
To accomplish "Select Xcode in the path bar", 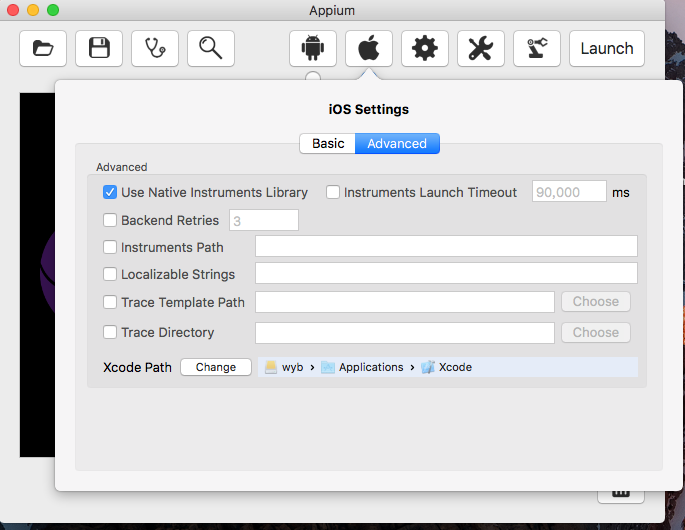I will pyautogui.click(x=455, y=367).
